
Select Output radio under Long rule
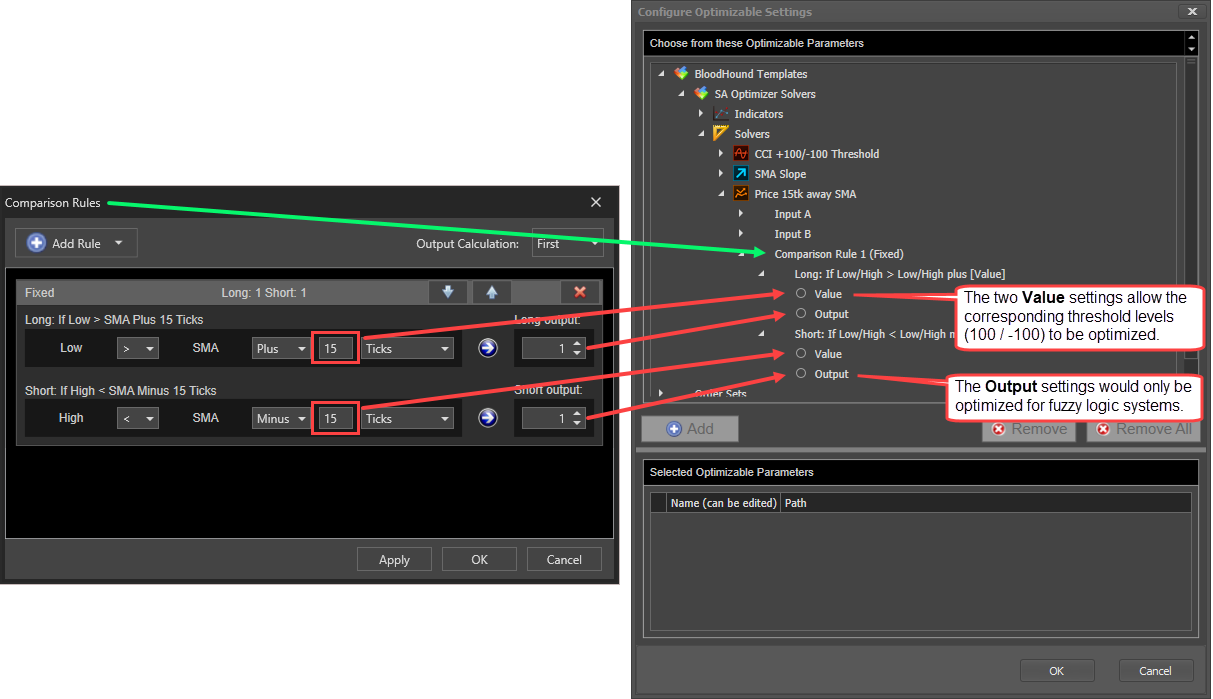click(801, 314)
